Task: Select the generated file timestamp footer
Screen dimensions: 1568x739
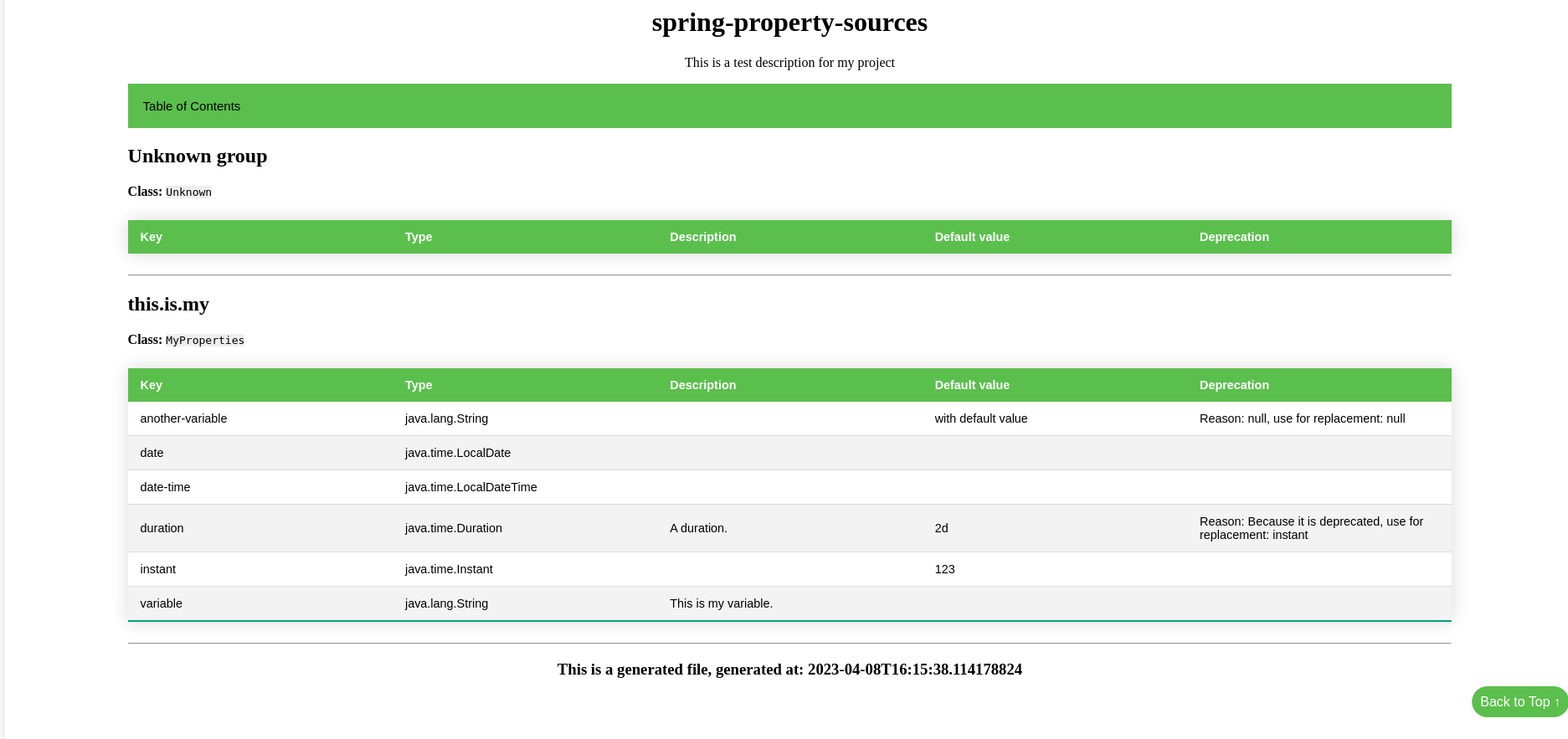Action: point(789,670)
